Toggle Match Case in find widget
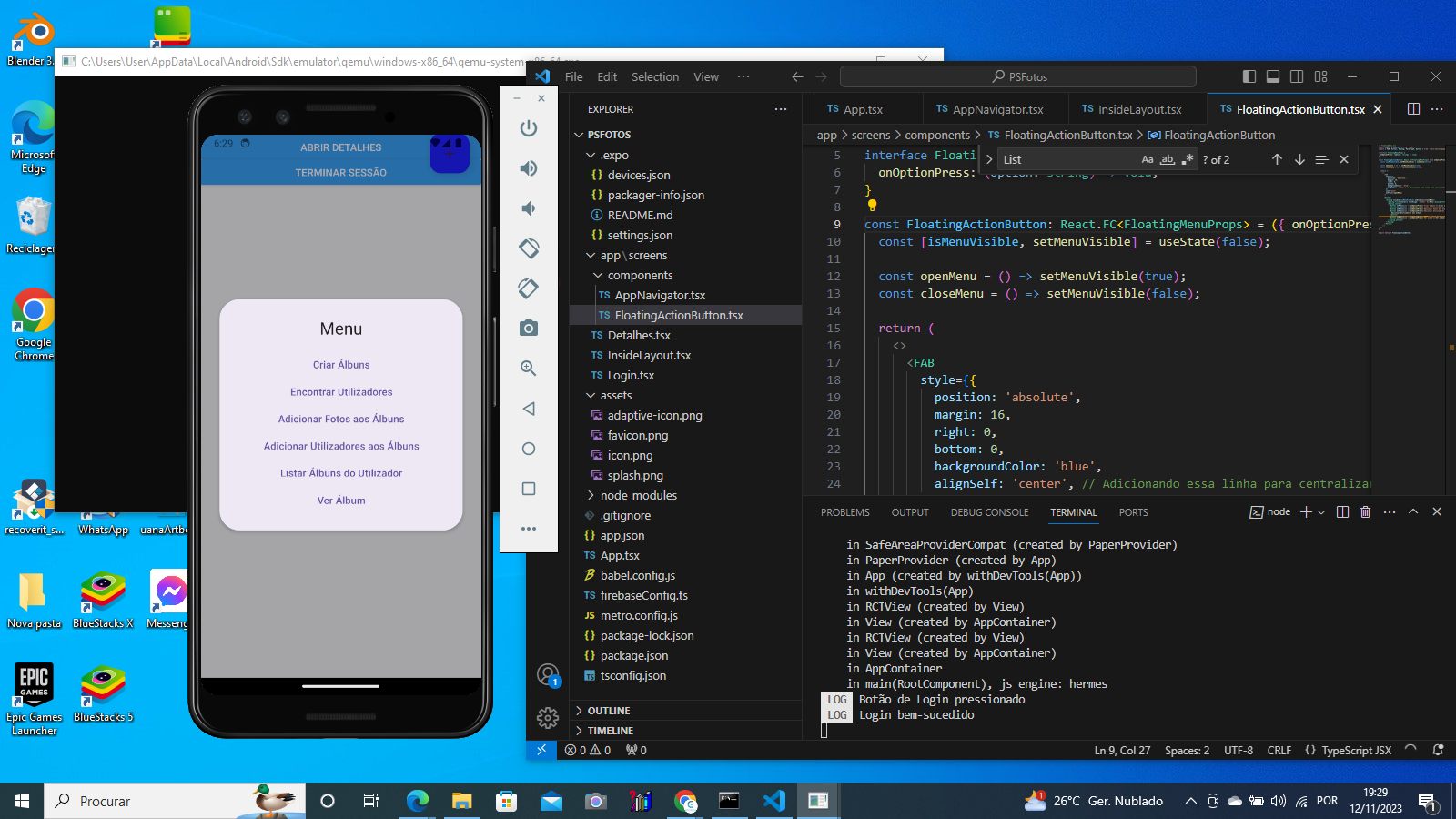 (x=1148, y=159)
